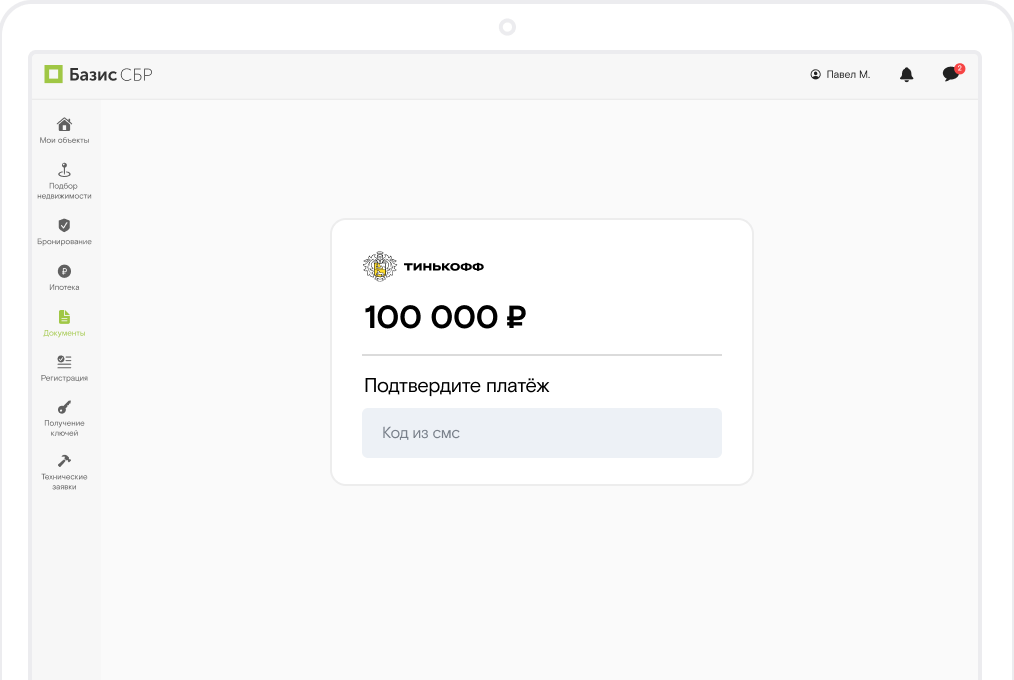1014x680 pixels.
Task: Open the Бронирование shield icon
Action: (64, 225)
